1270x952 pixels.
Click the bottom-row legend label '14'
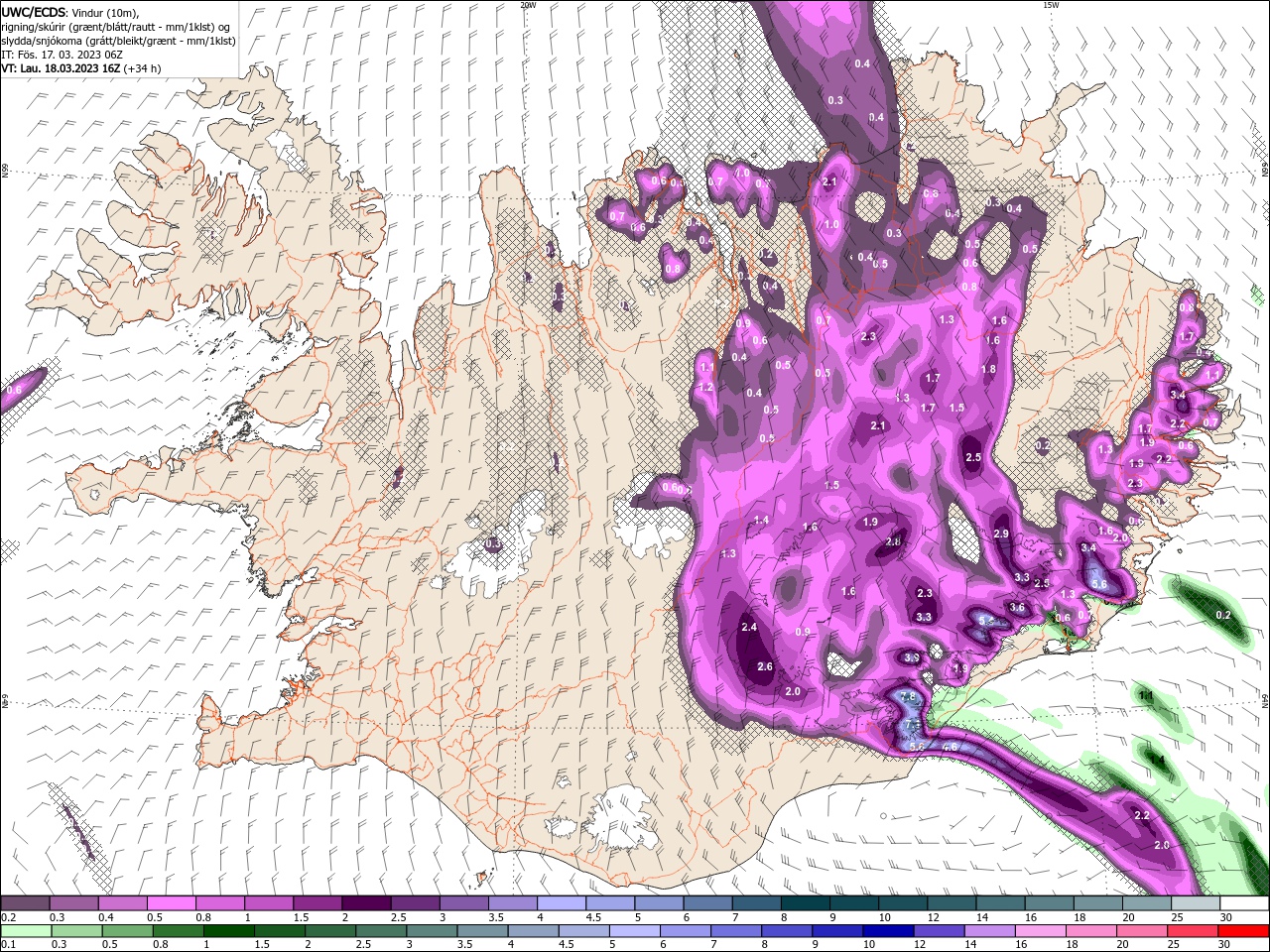pyautogui.click(x=971, y=944)
